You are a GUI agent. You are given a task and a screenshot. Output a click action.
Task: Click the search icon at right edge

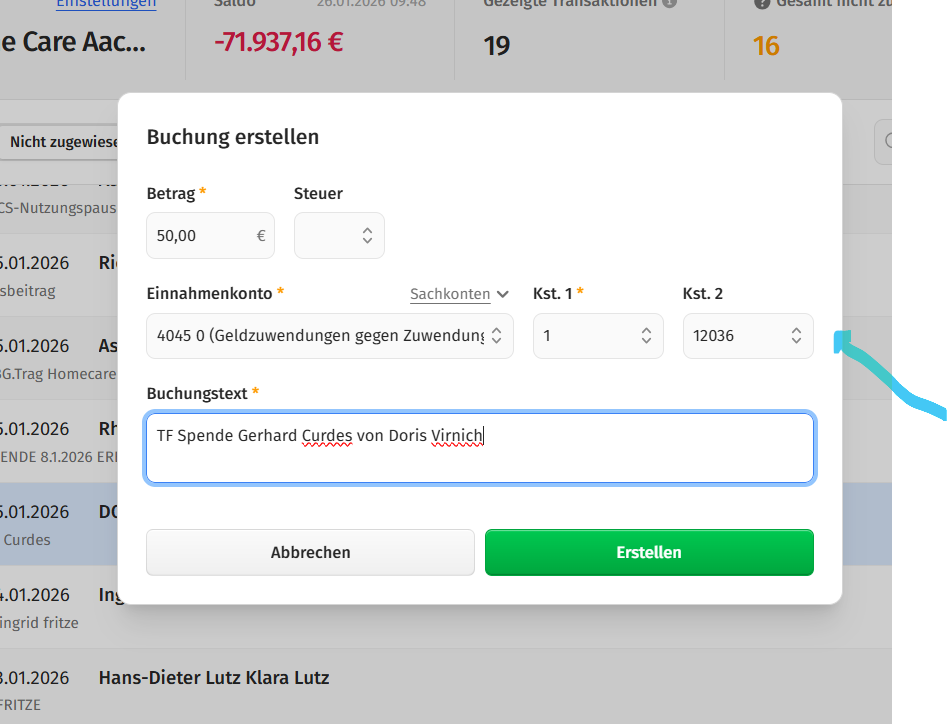[884, 142]
